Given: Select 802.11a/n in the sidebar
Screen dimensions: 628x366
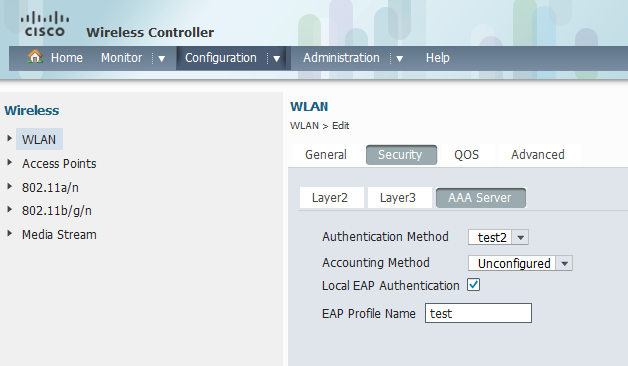Looking at the screenshot, I should 50,187.
